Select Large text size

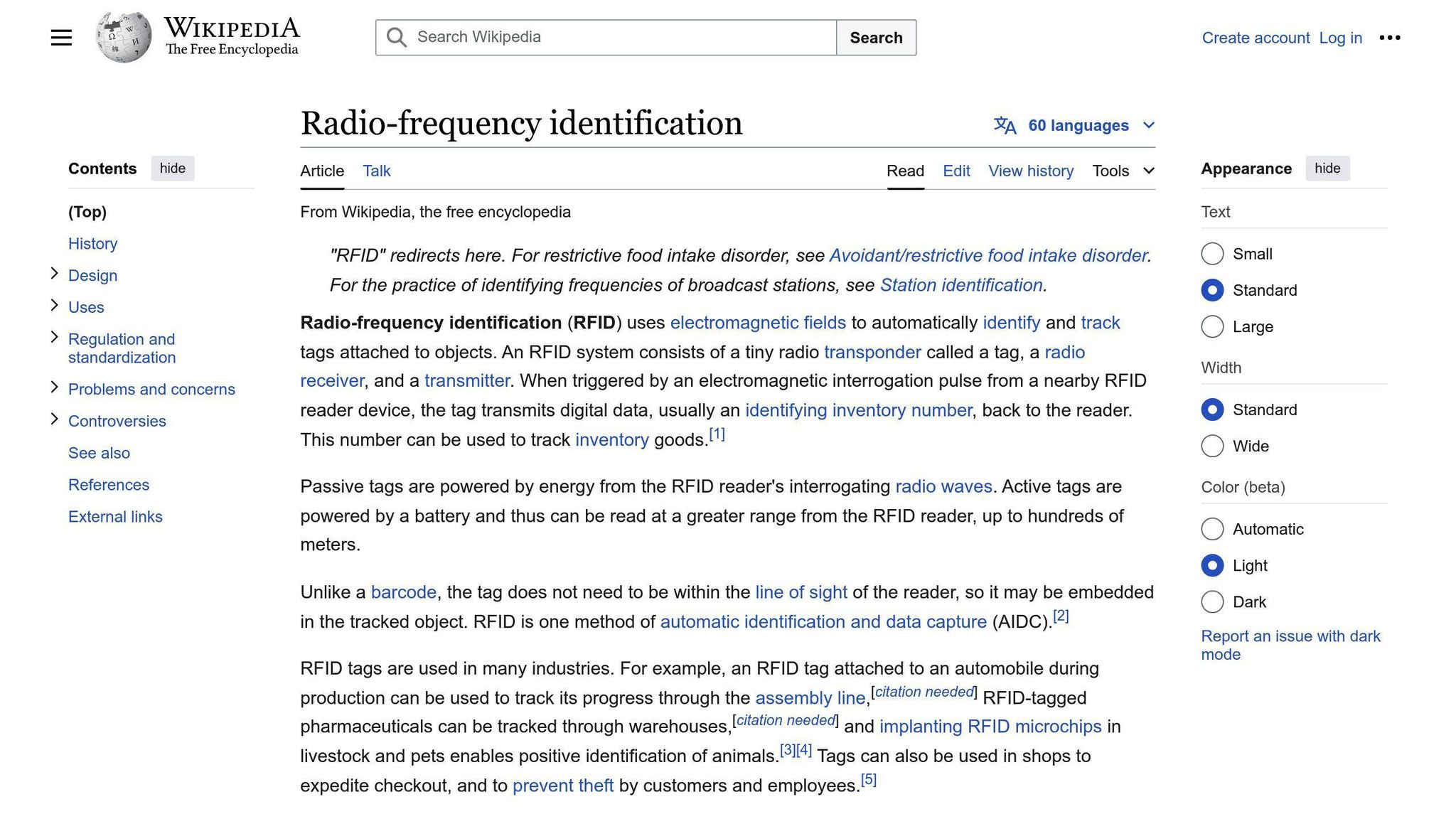pos(1212,326)
